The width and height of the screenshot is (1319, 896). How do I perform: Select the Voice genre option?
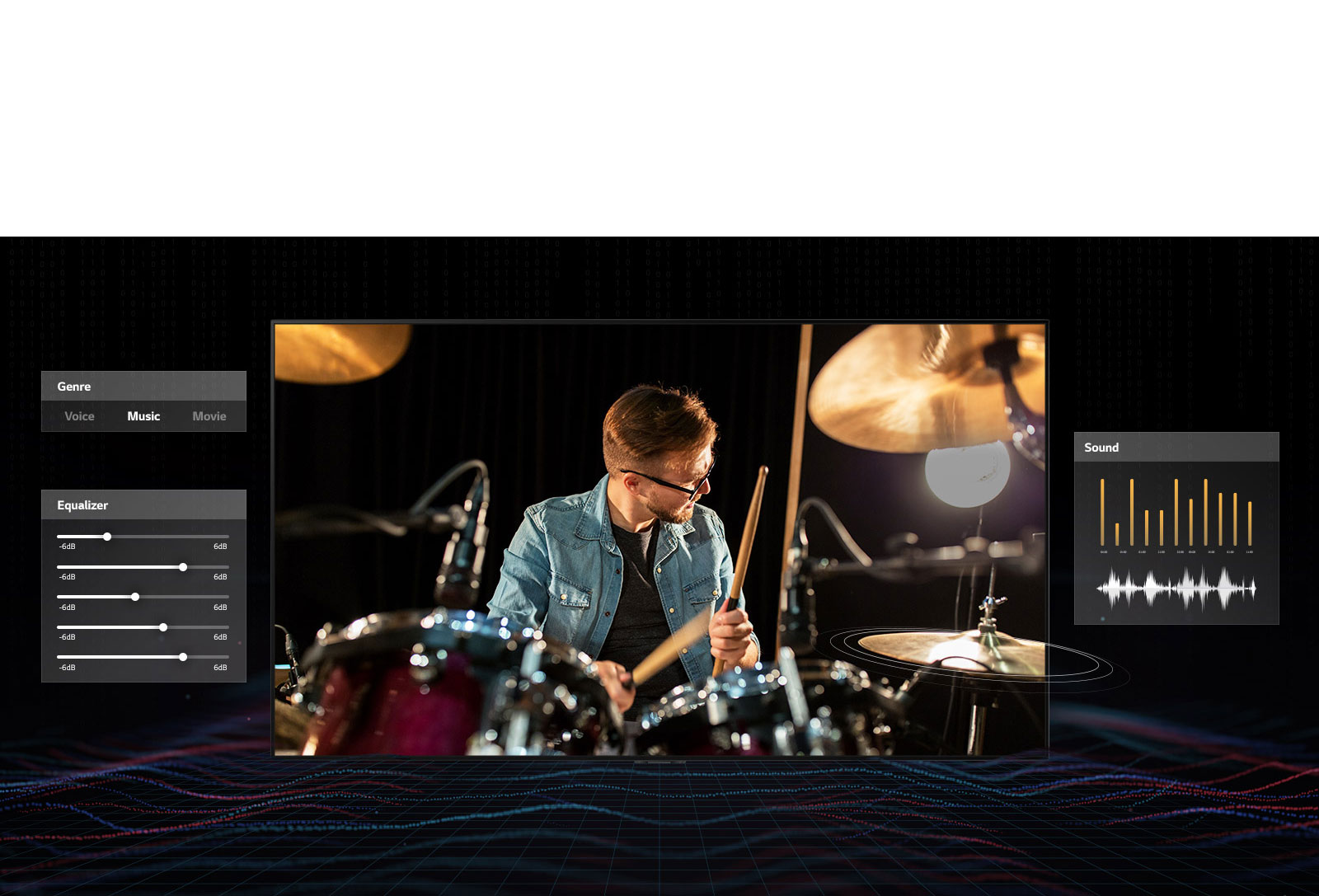79,416
